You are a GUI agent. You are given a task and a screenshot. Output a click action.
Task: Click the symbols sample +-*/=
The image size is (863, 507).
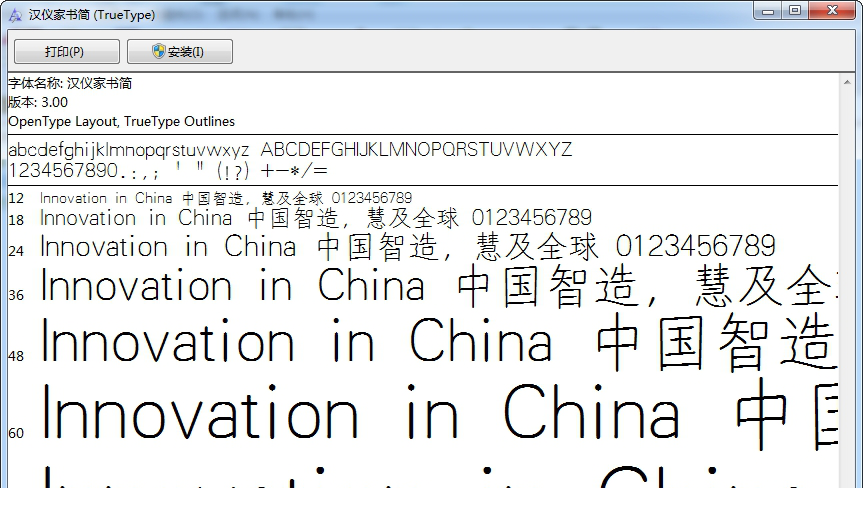click(x=294, y=171)
